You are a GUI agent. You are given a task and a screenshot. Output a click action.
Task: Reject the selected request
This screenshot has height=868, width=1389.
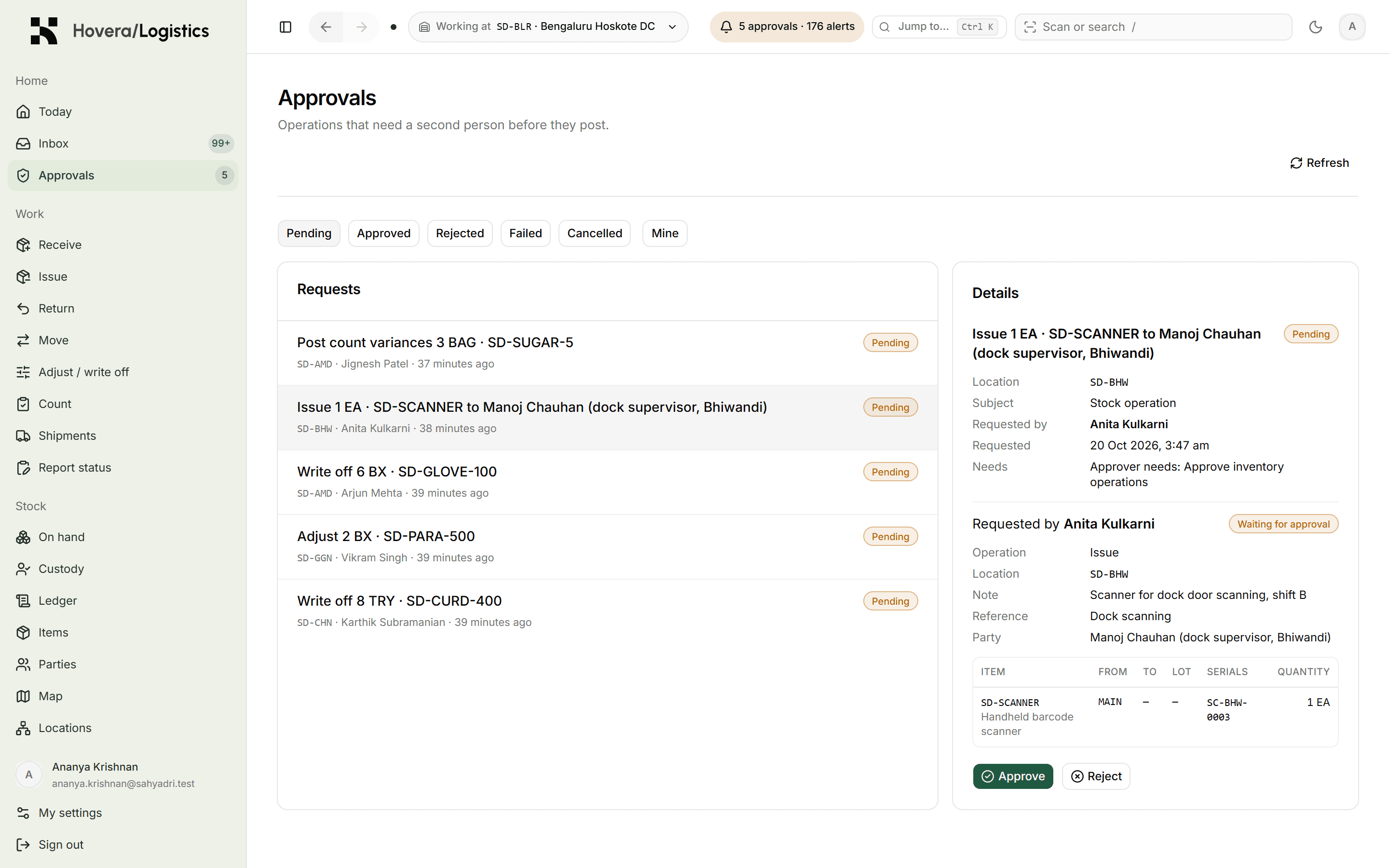[x=1096, y=776]
